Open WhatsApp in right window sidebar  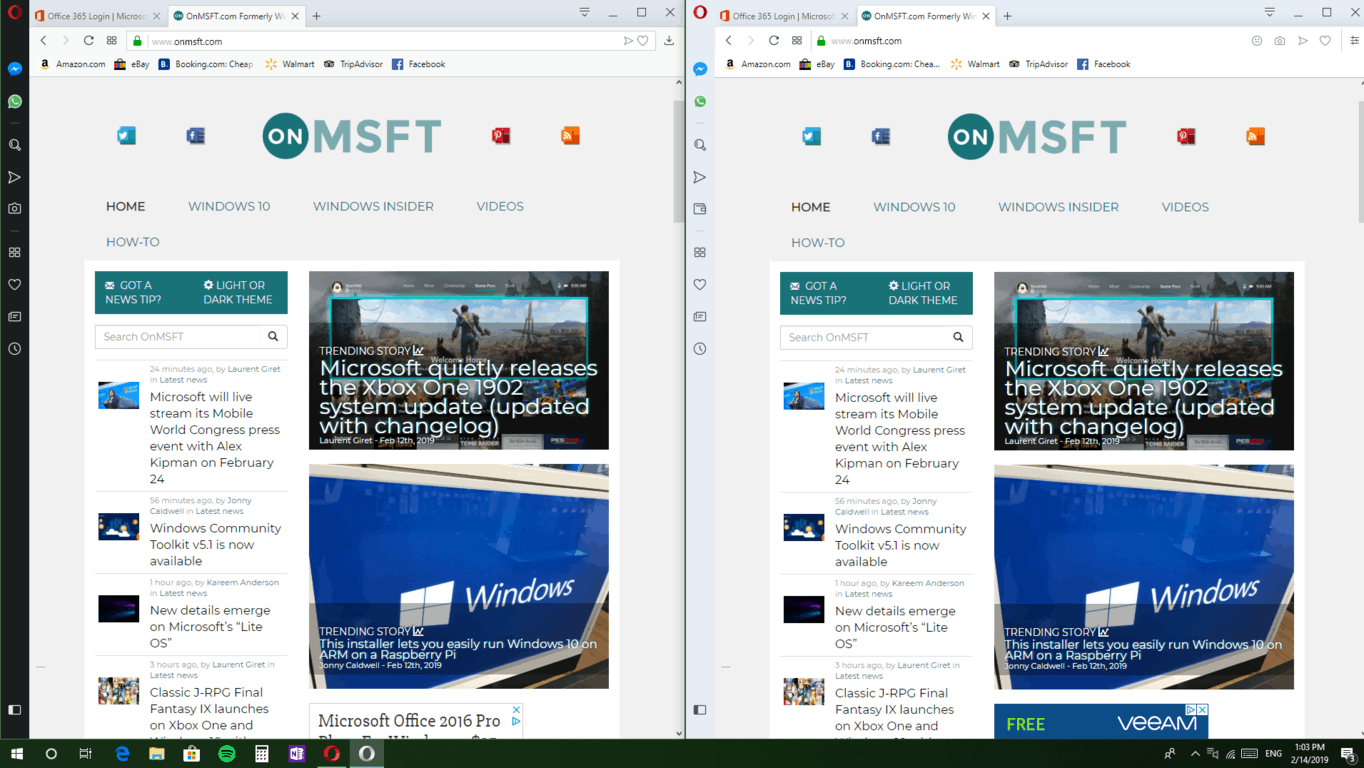coord(700,101)
